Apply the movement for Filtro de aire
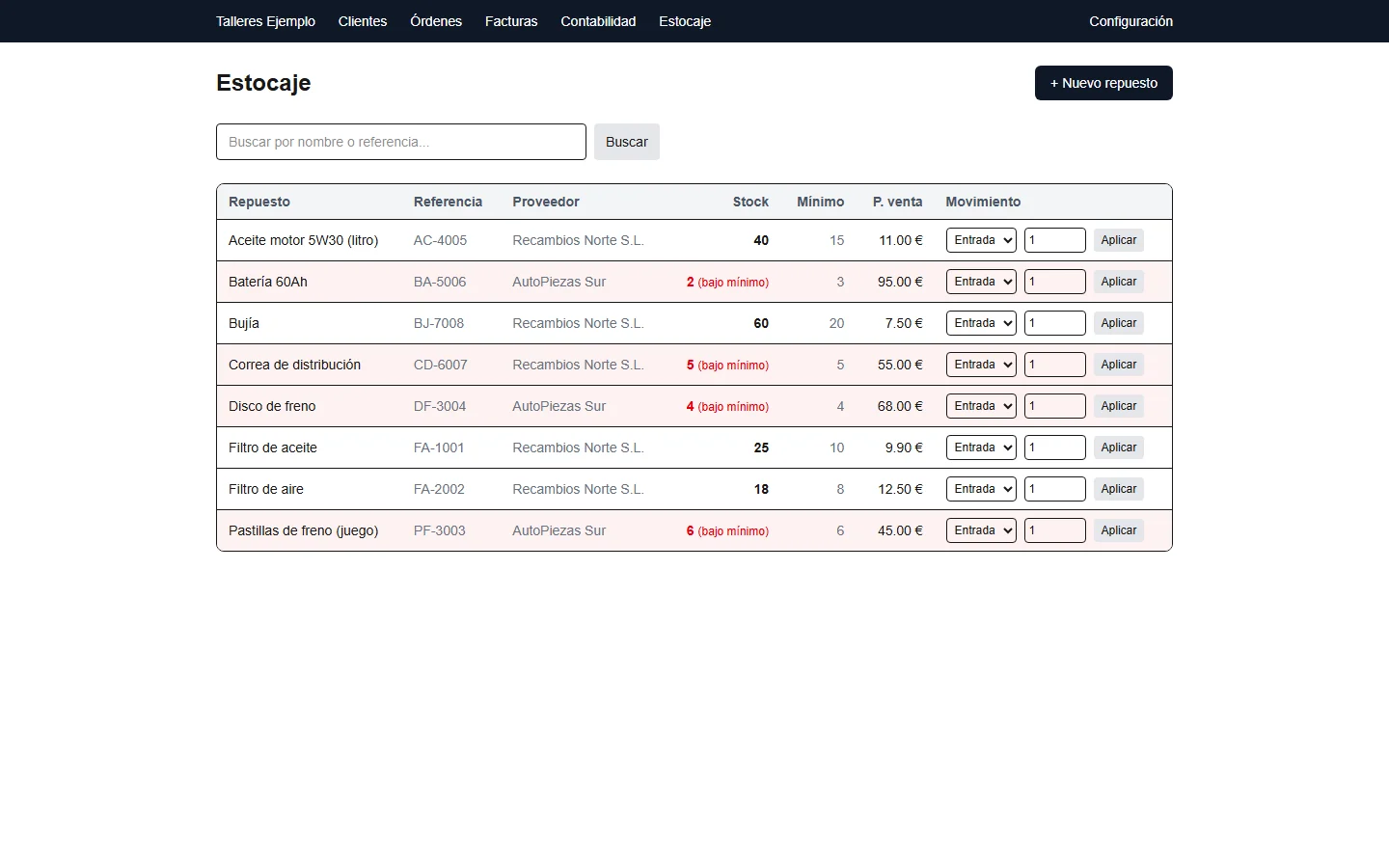Screen dimensions: 1389x868 click(x=1119, y=489)
